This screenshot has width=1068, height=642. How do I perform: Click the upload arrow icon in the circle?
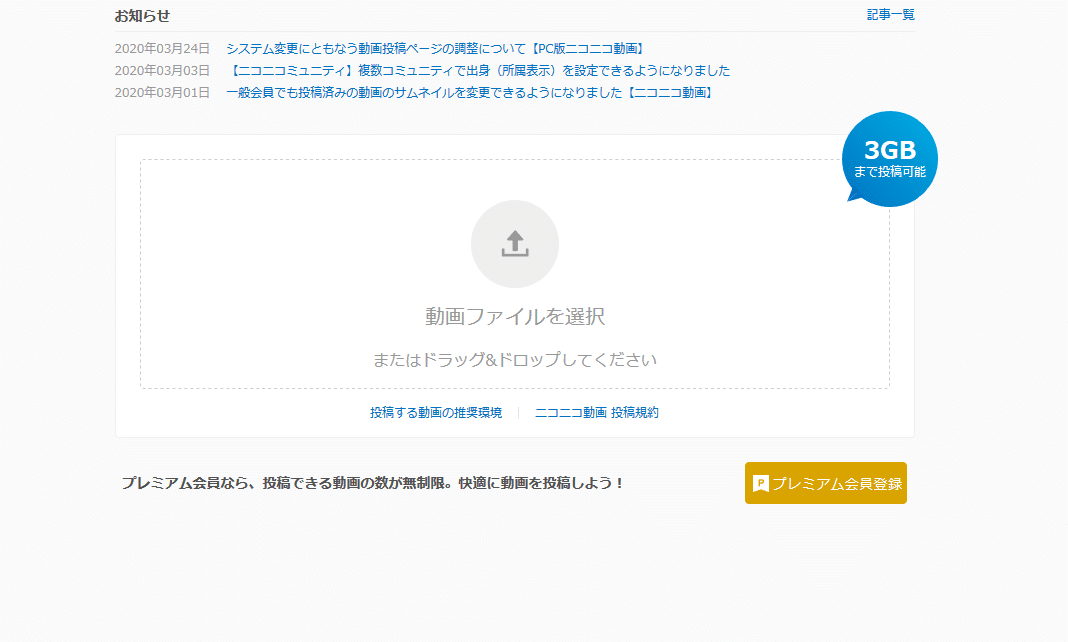click(514, 243)
